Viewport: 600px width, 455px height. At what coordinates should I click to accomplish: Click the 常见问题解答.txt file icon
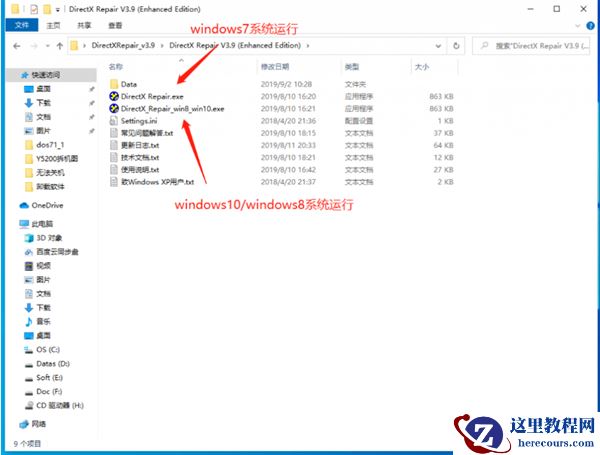click(x=114, y=133)
